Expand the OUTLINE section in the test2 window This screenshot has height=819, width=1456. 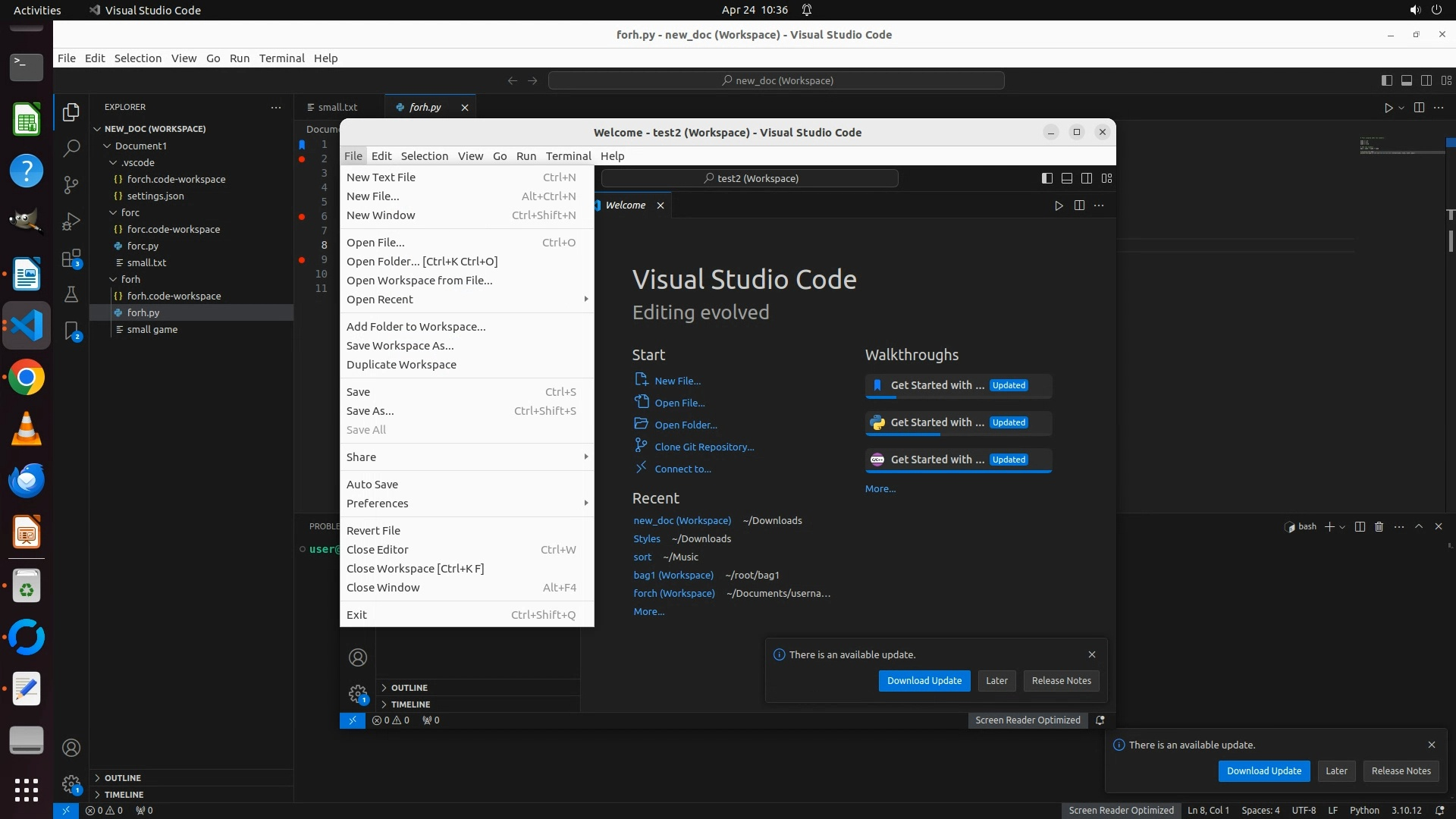point(409,688)
